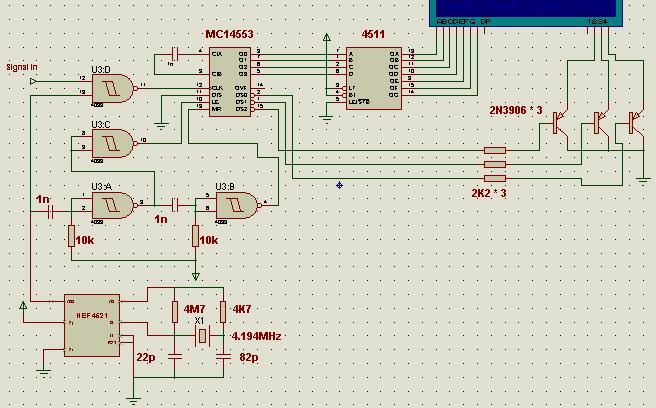The image size is (656, 408).
Task: Click the "1234" display digit pin labels
Action: [x=597, y=21]
